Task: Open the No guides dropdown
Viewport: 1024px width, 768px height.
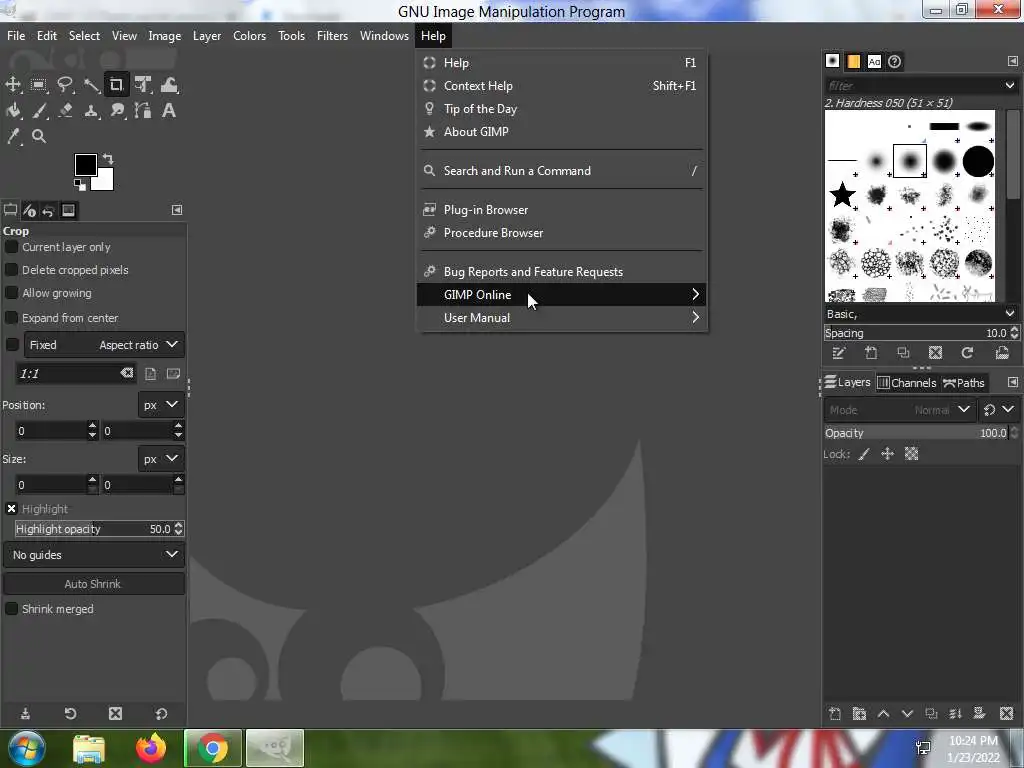Action: (x=94, y=555)
